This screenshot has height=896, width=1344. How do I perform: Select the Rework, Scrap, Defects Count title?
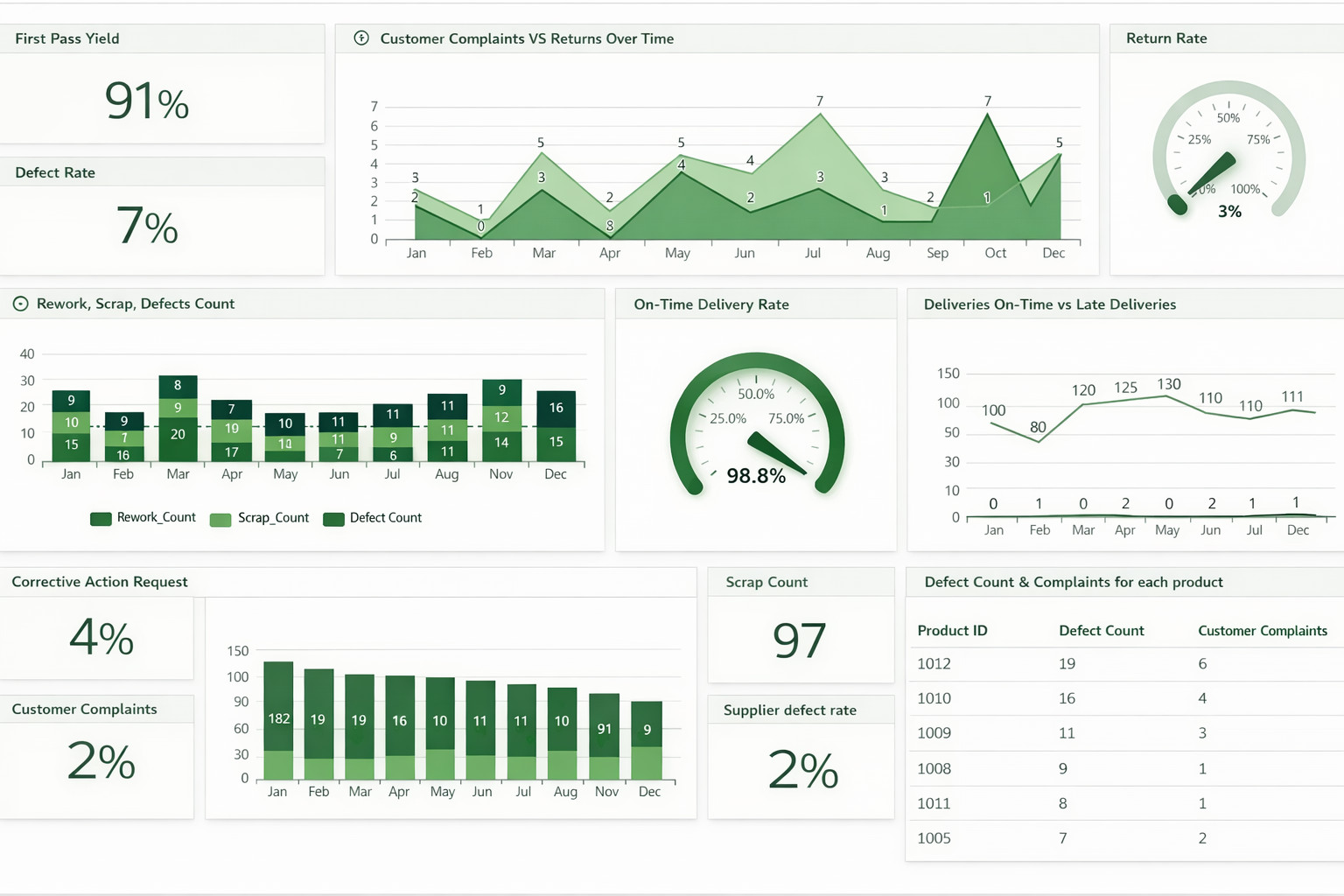136,304
